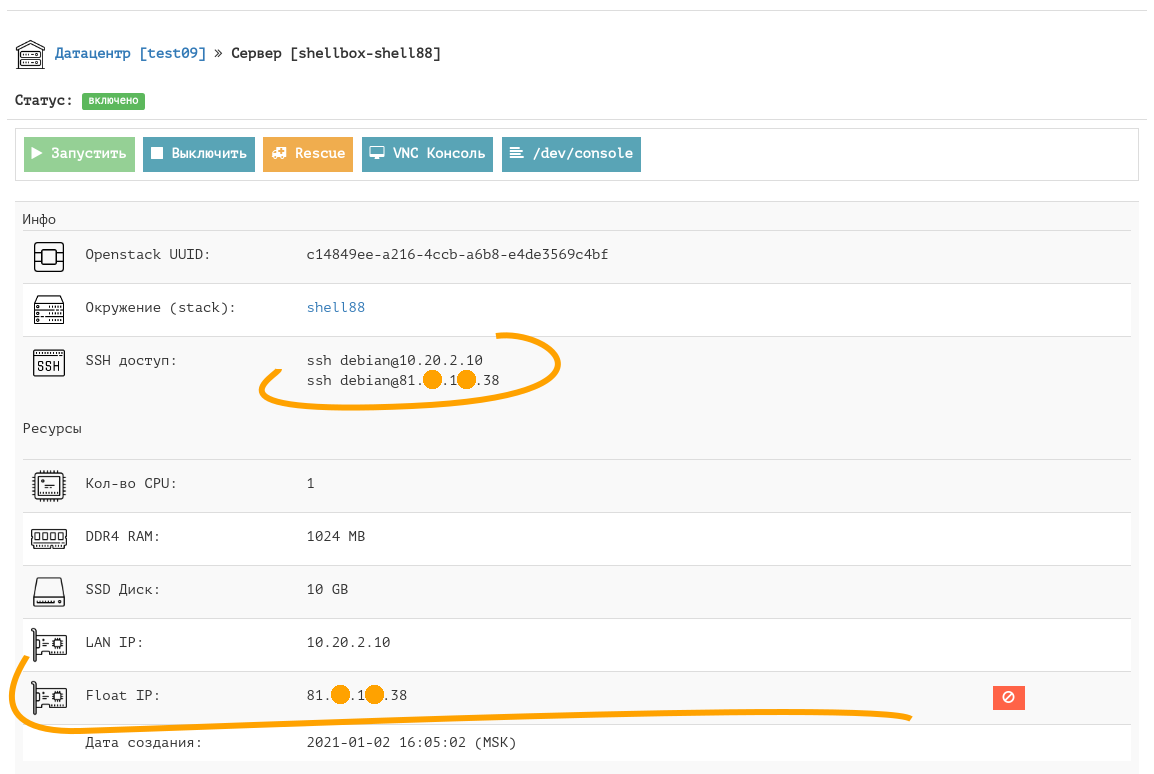Click the DDR4 RAM memory icon
Viewport: 1154px width, 774px height.
point(49,538)
